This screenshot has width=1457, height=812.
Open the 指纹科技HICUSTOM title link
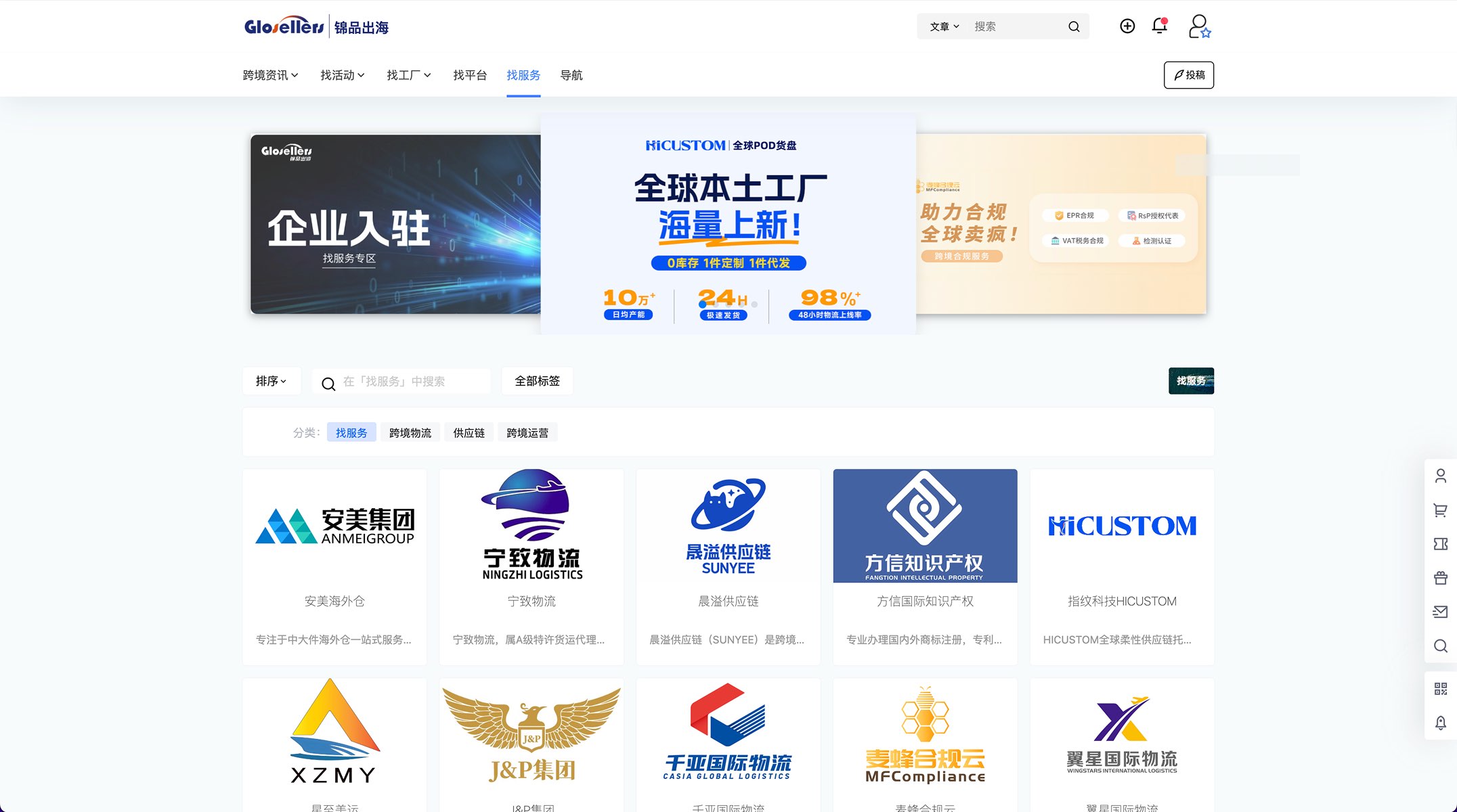click(1122, 601)
